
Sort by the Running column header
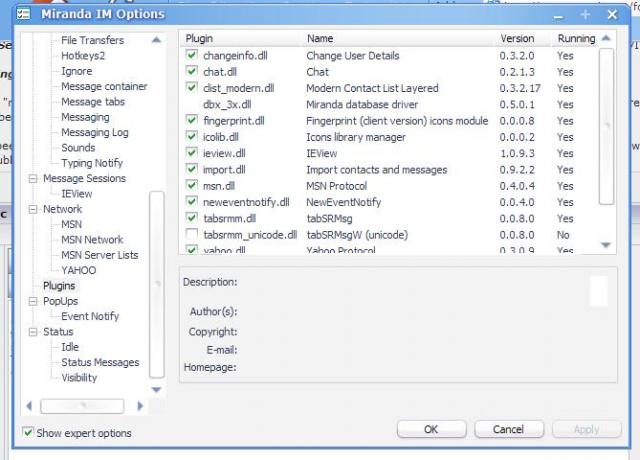tap(576, 38)
